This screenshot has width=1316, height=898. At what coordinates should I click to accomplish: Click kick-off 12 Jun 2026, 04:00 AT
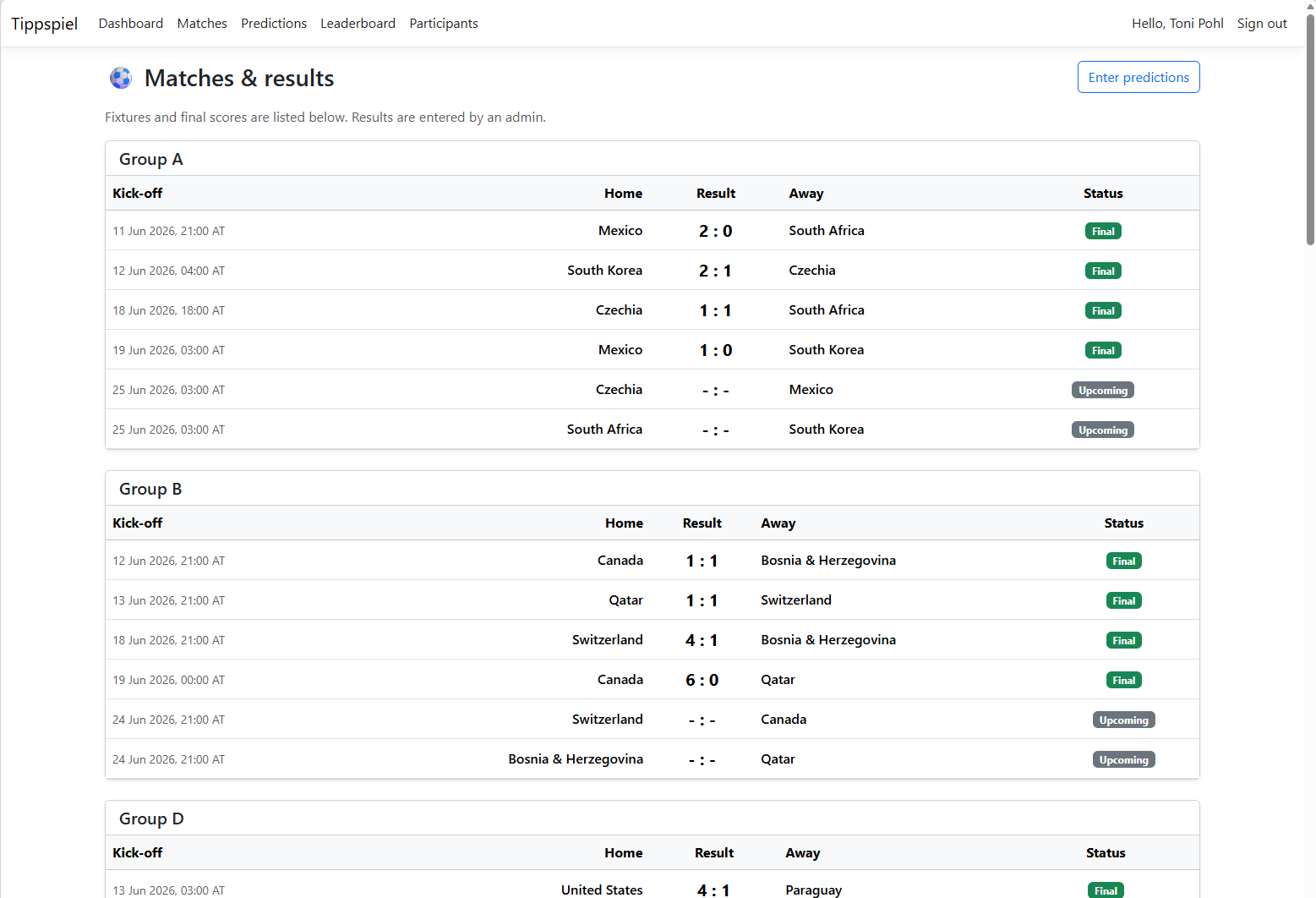(x=169, y=271)
